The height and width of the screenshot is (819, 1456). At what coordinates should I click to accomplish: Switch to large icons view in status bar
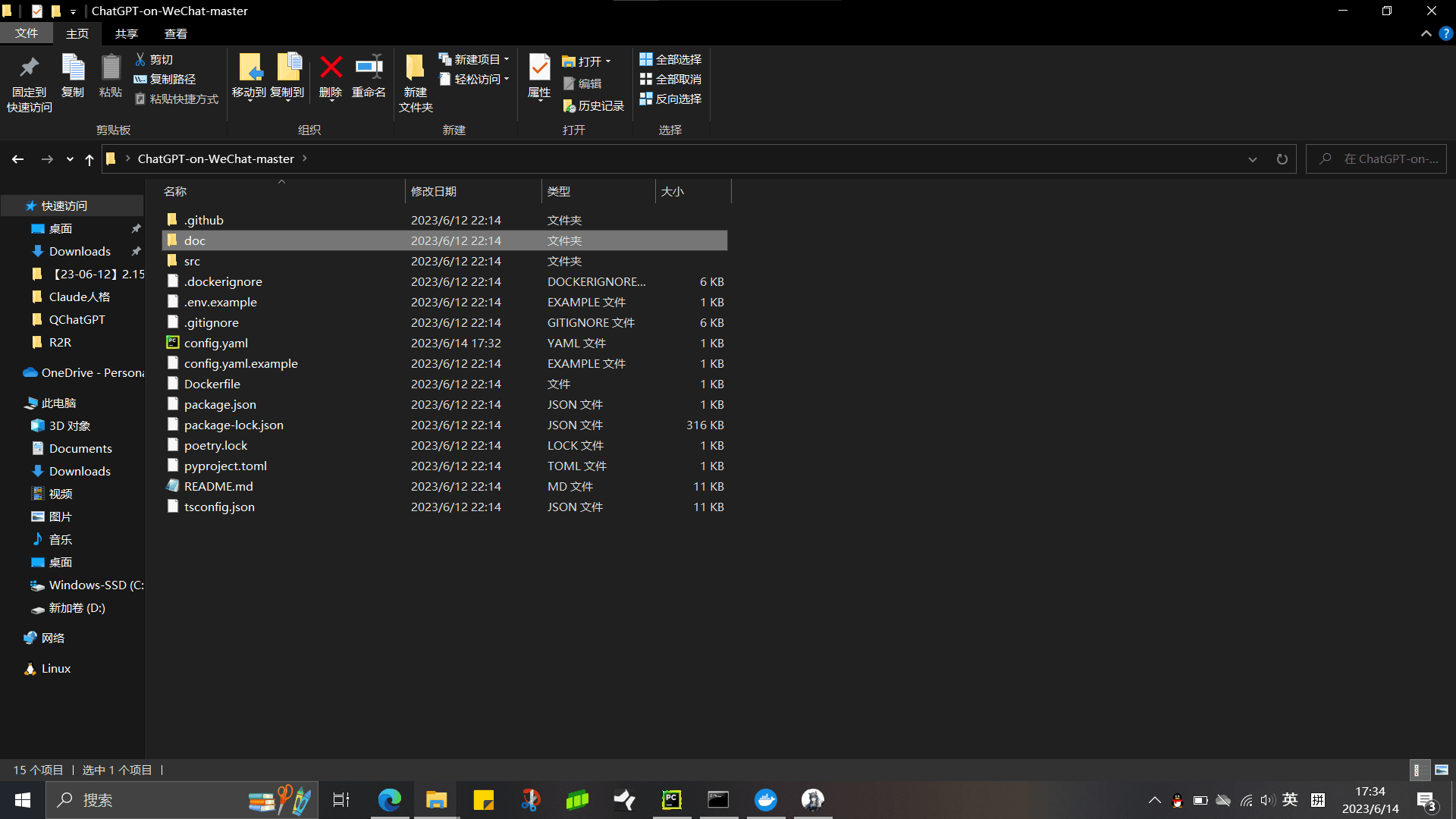[x=1442, y=770]
